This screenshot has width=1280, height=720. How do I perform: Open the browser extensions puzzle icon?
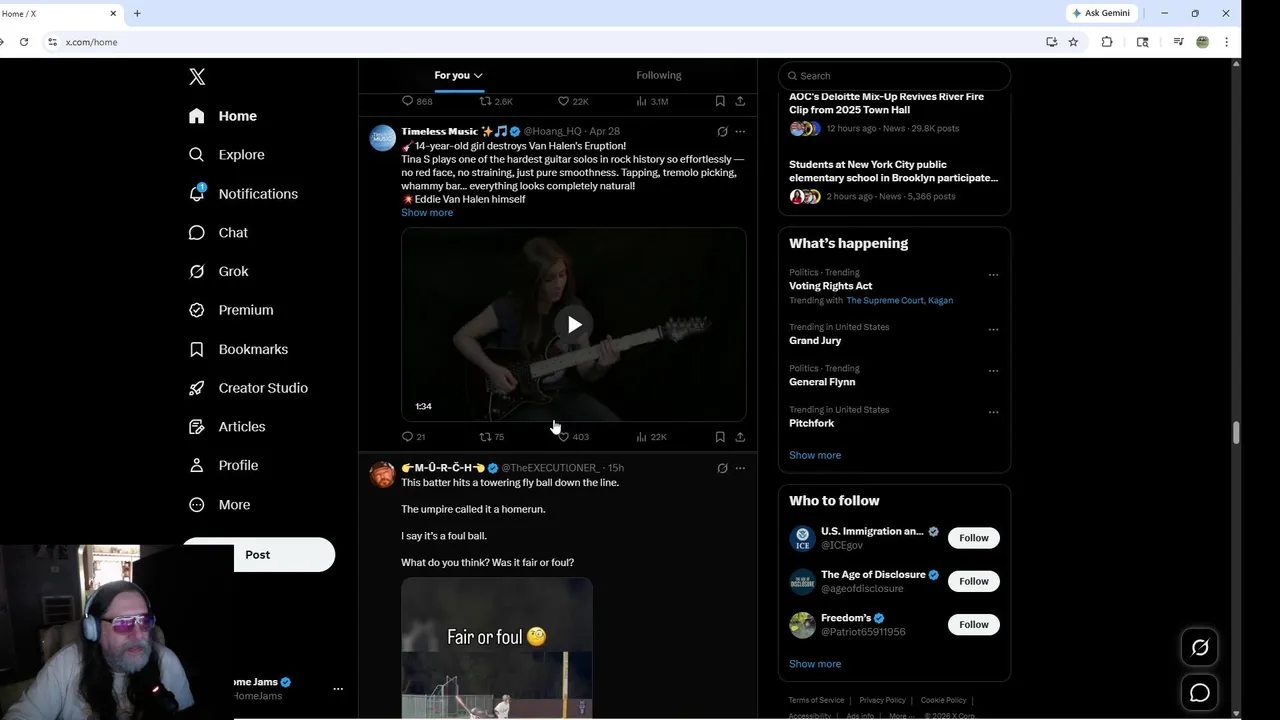[x=1107, y=42]
